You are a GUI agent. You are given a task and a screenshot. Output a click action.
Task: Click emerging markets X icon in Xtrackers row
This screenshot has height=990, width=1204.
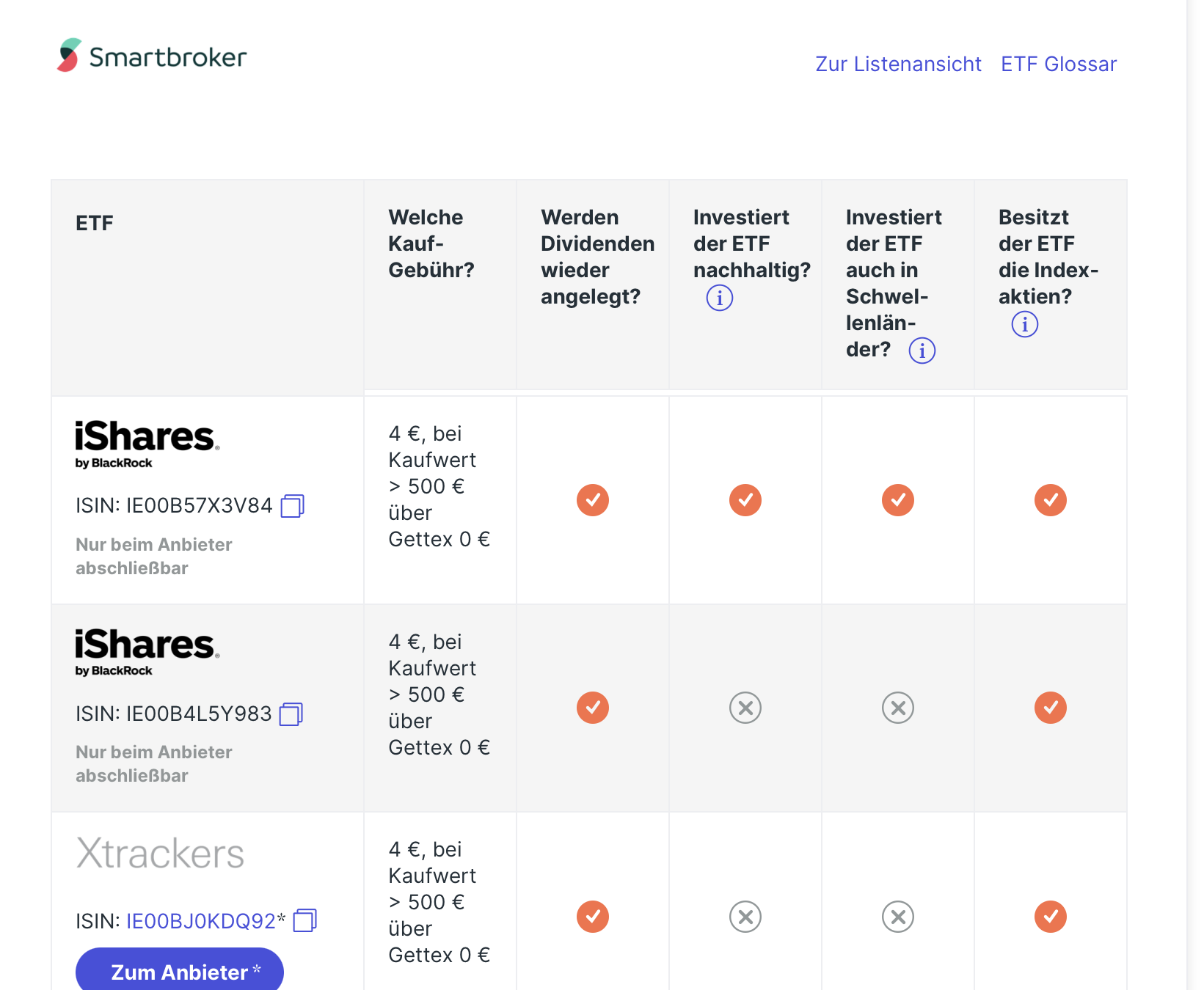(897, 917)
